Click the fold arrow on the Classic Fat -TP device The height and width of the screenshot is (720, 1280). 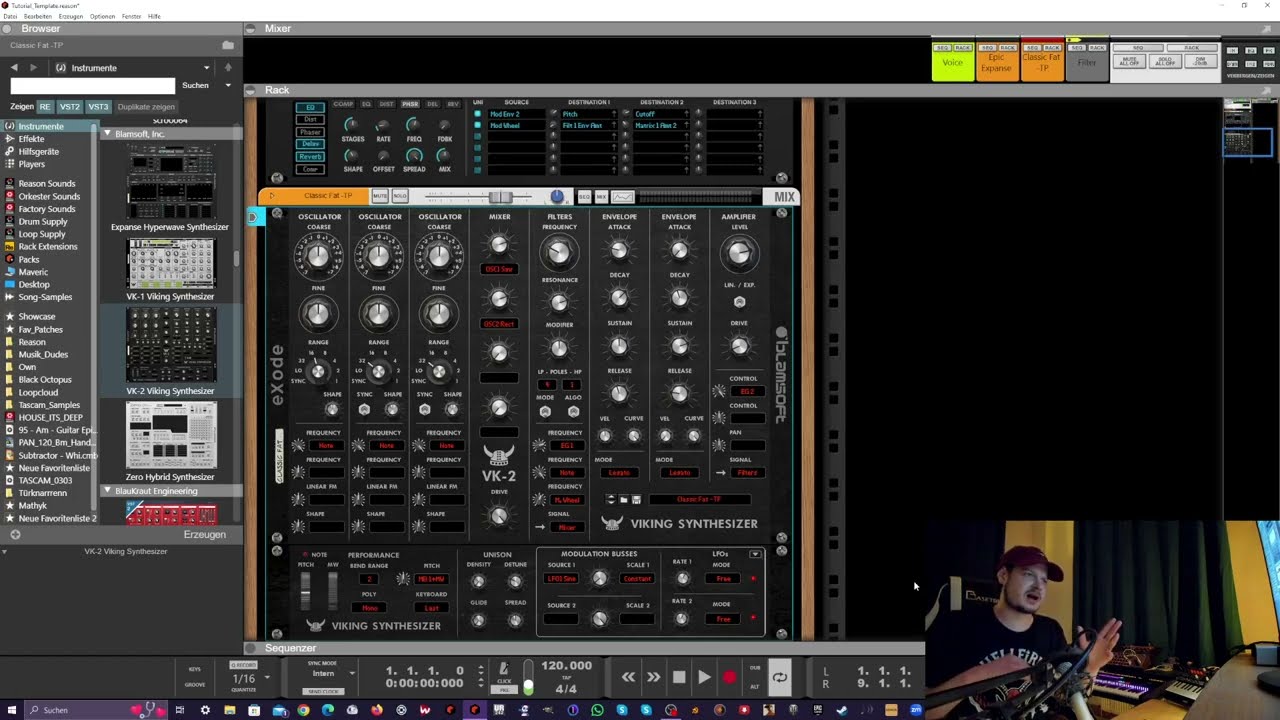pyautogui.click(x=271, y=196)
